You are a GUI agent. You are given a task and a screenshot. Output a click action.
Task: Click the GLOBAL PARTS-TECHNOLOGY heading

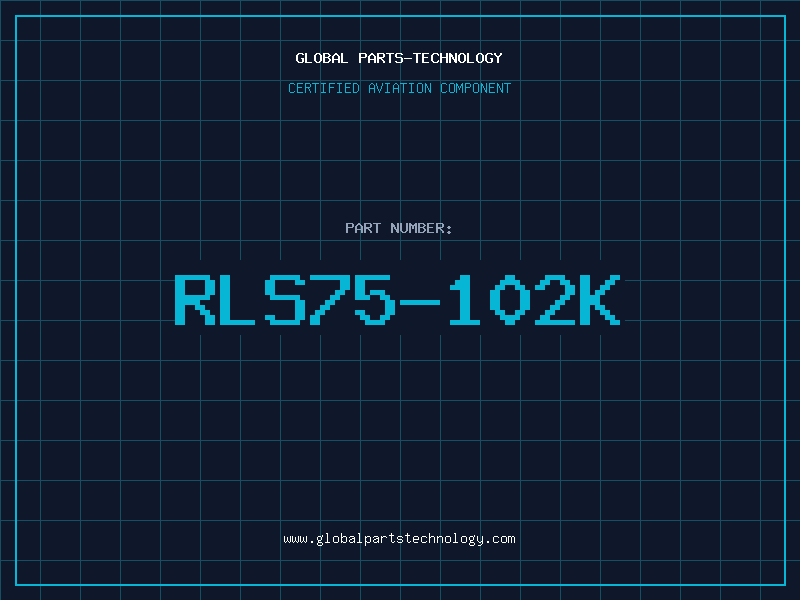pyautogui.click(x=399, y=58)
